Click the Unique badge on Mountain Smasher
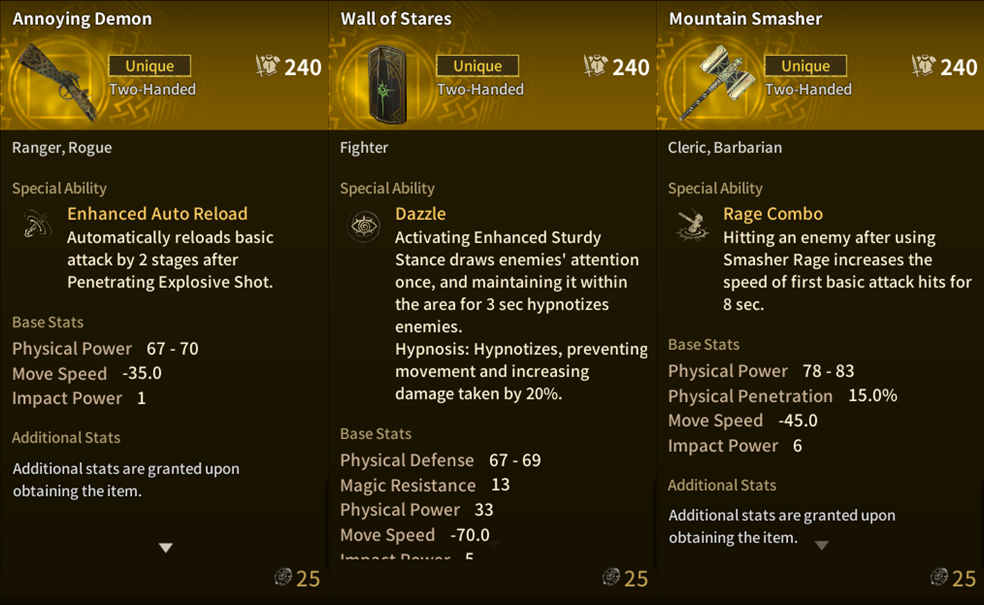This screenshot has height=605, width=984. [805, 66]
